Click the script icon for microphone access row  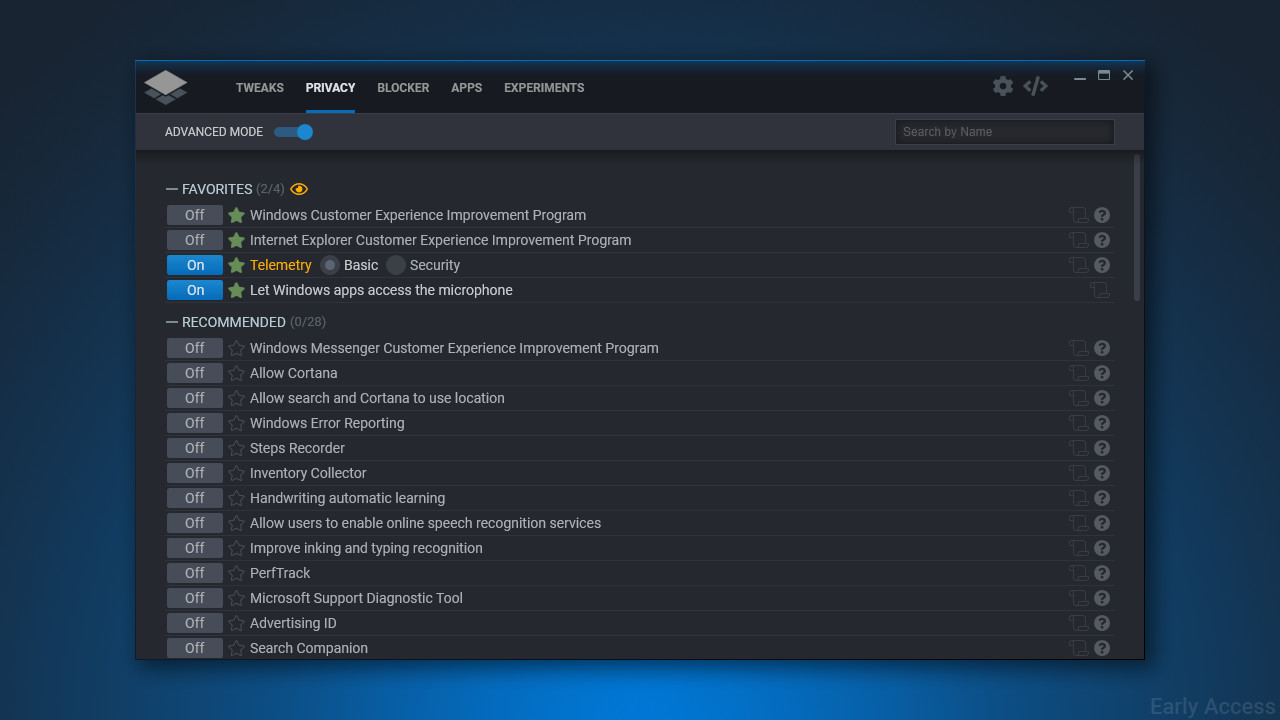tap(1099, 290)
